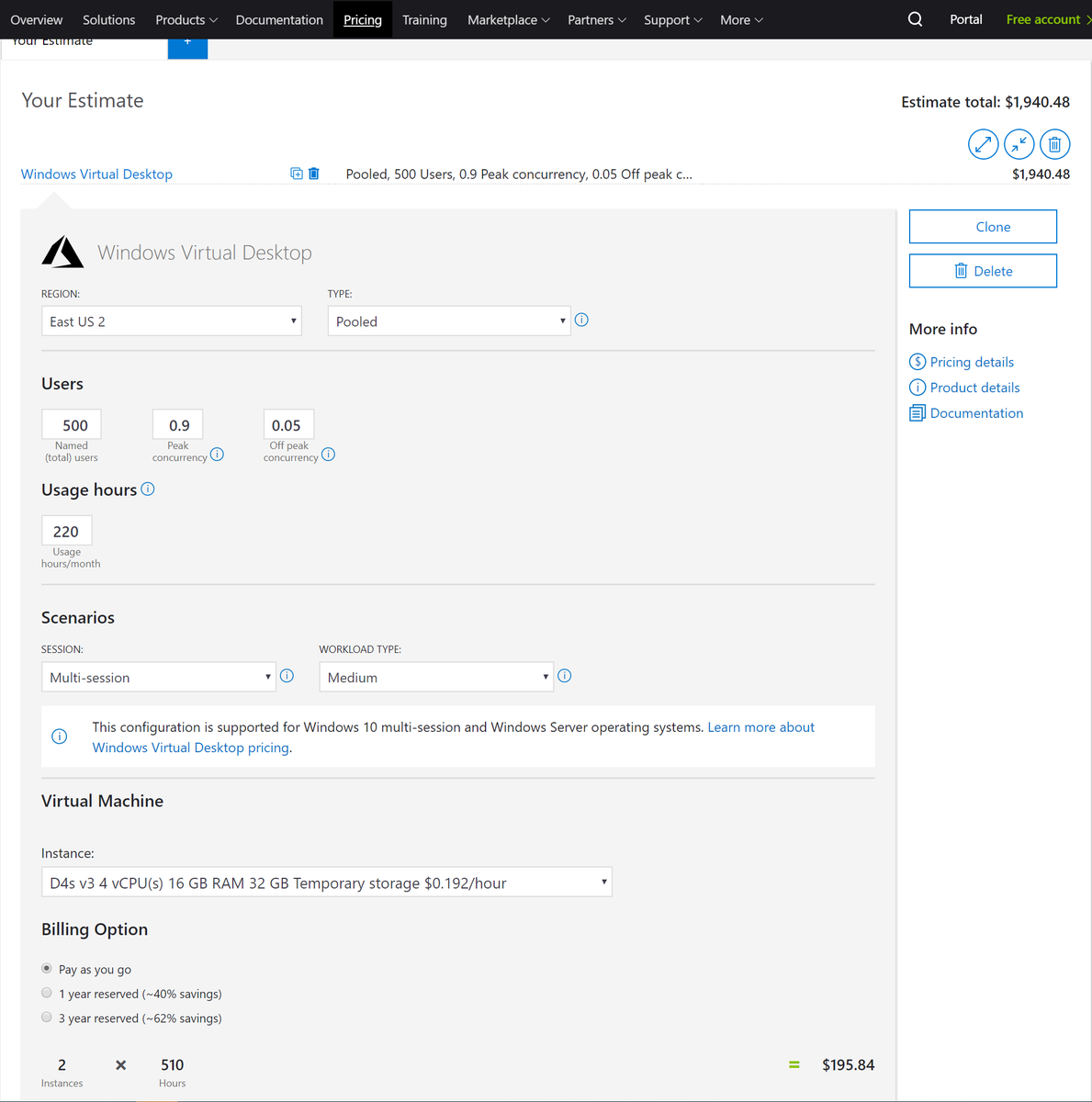
Task: Click Off peak concurrency 0.05 field
Action: (x=288, y=424)
